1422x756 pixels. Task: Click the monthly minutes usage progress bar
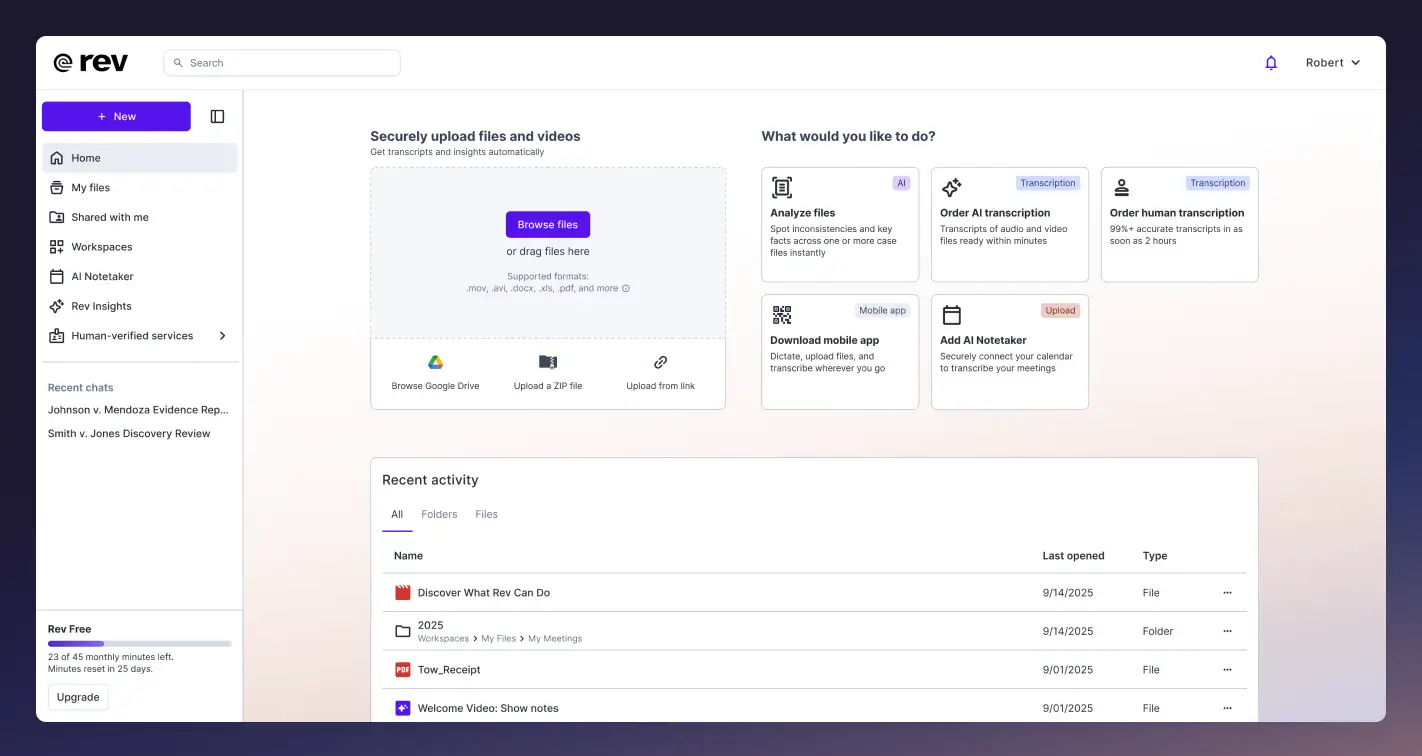tap(139, 643)
